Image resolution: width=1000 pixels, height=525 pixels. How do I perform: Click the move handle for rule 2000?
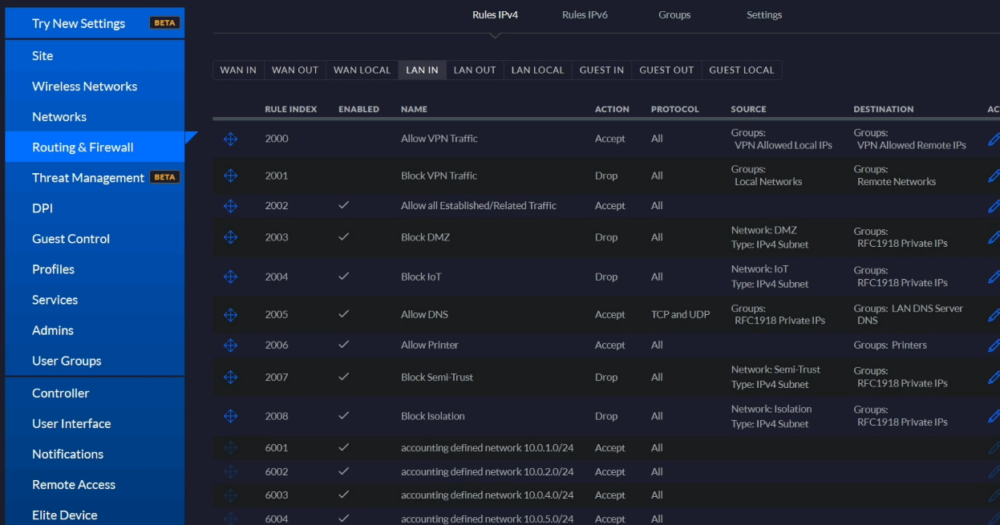pos(230,138)
